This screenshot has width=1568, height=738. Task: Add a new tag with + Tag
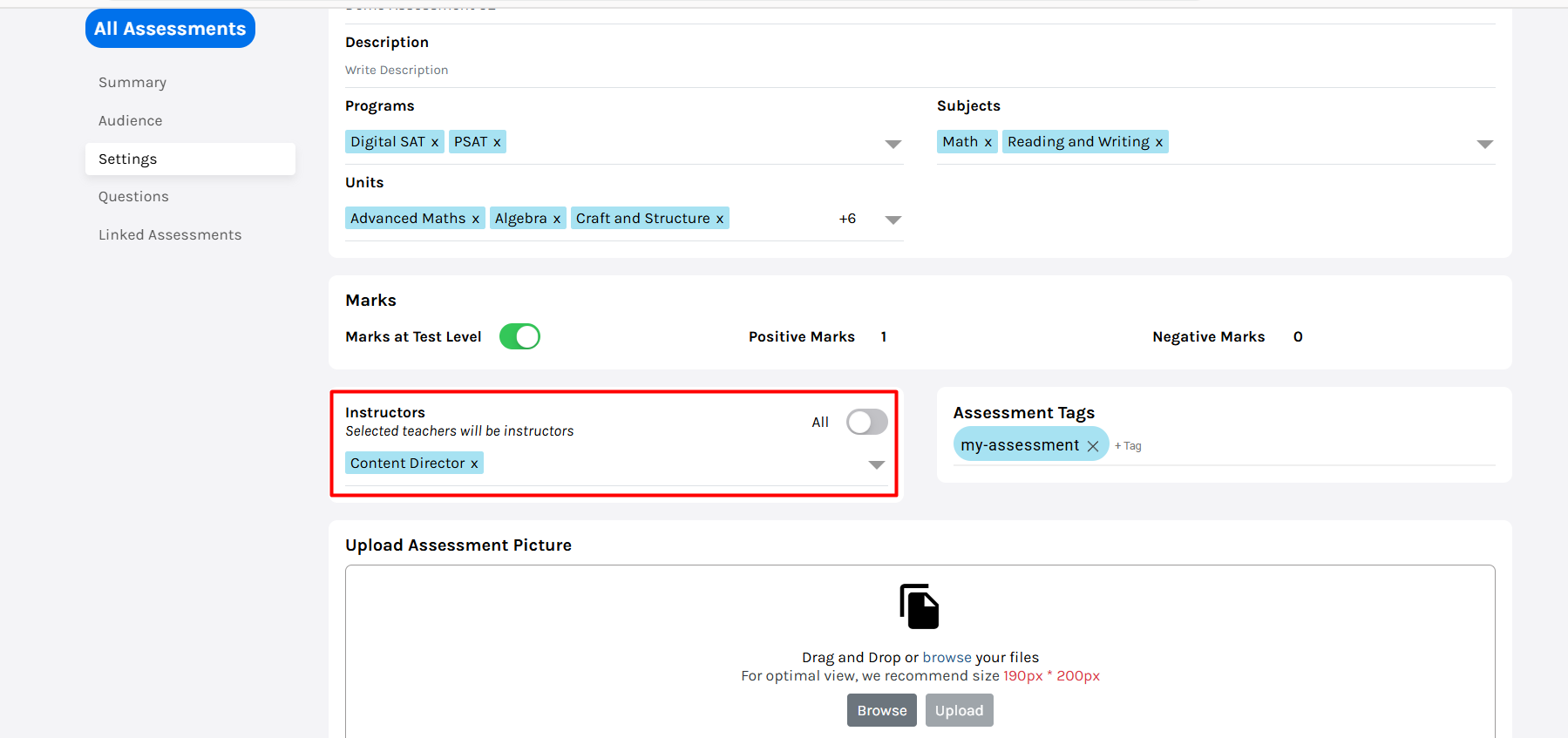[1128, 446]
